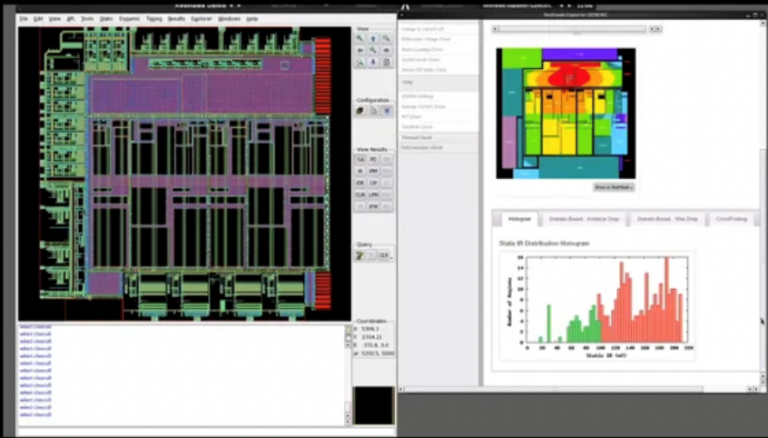The height and width of the screenshot is (438, 768).
Task: Show IPR results in View Results
Action: (x=373, y=207)
